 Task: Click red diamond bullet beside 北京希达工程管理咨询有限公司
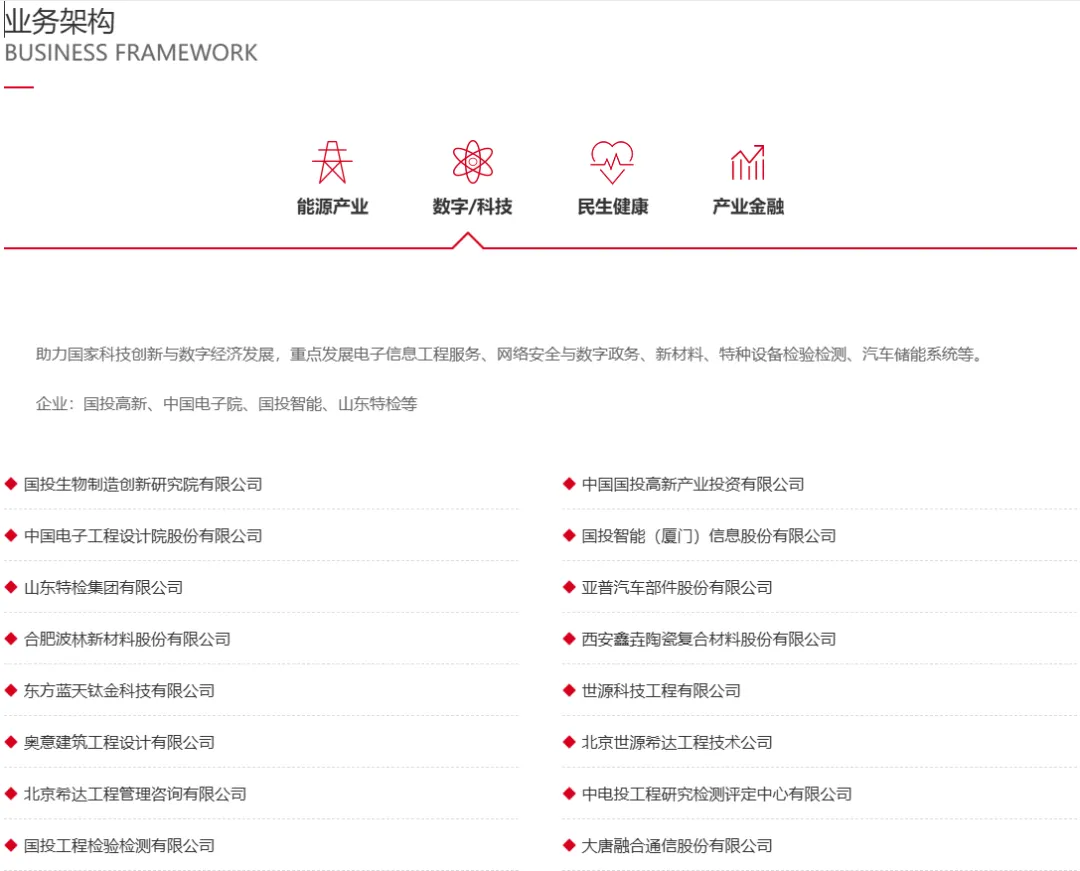(x=11, y=793)
